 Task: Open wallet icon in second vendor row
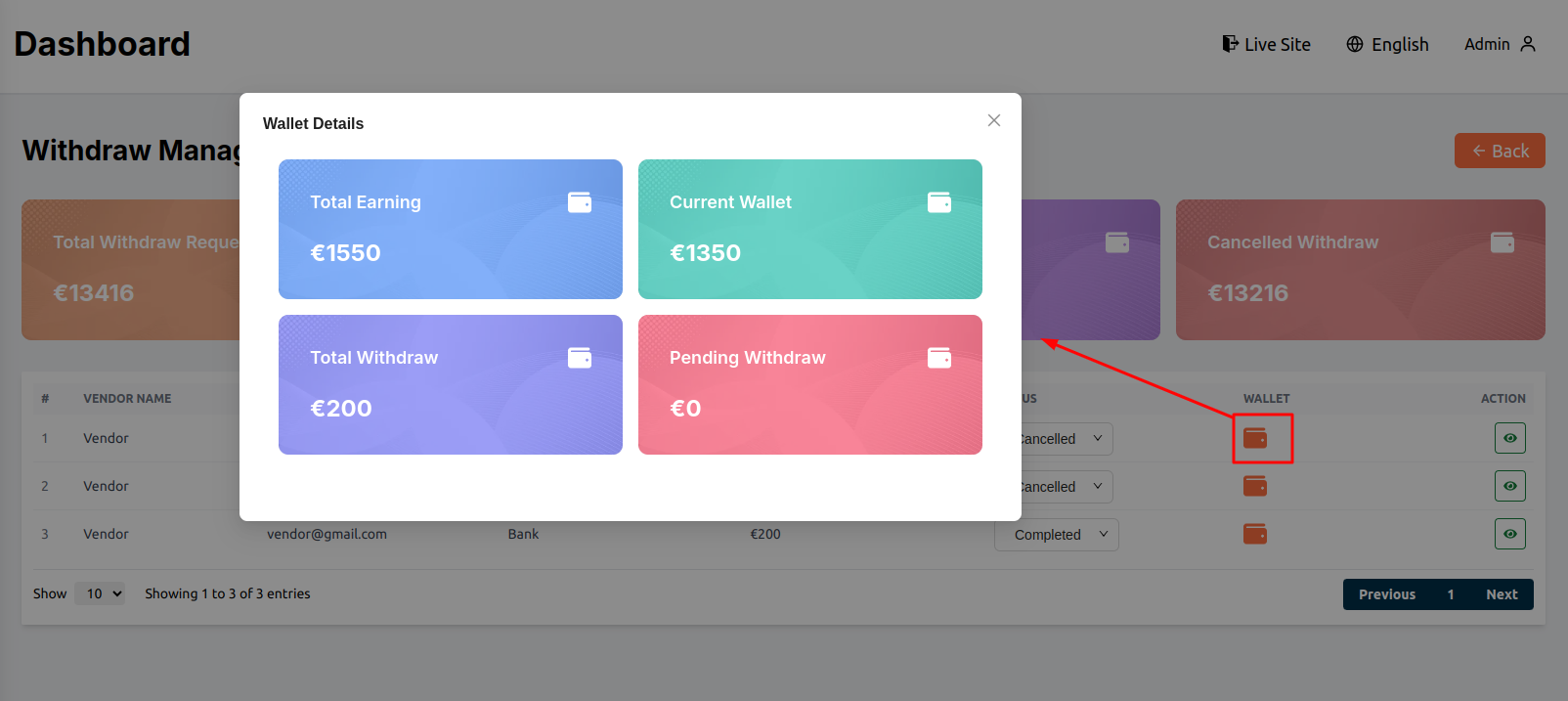pyautogui.click(x=1255, y=486)
